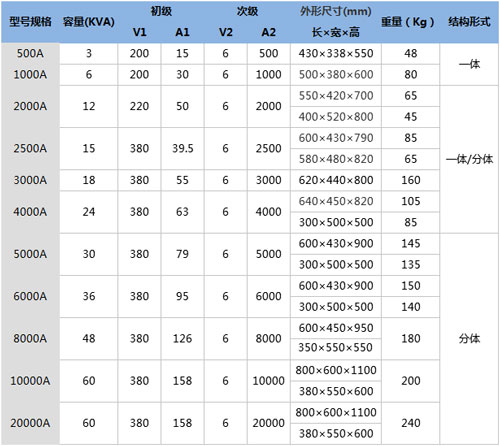
Task: Select the 5000A model cell
Action: [30, 254]
